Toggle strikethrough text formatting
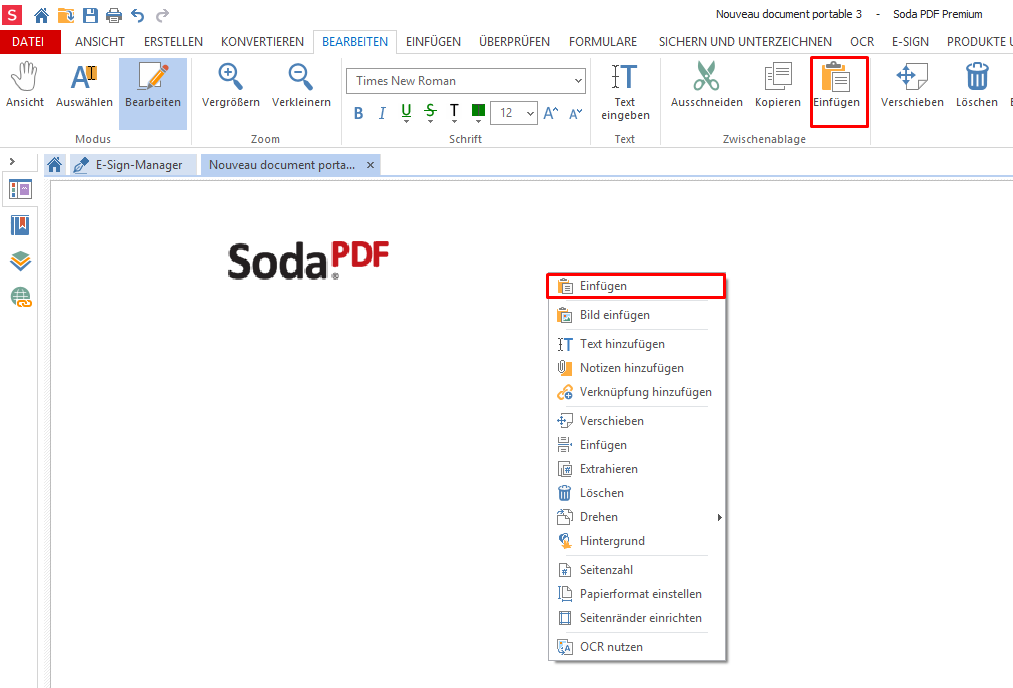The width and height of the screenshot is (1013, 688). 430,113
